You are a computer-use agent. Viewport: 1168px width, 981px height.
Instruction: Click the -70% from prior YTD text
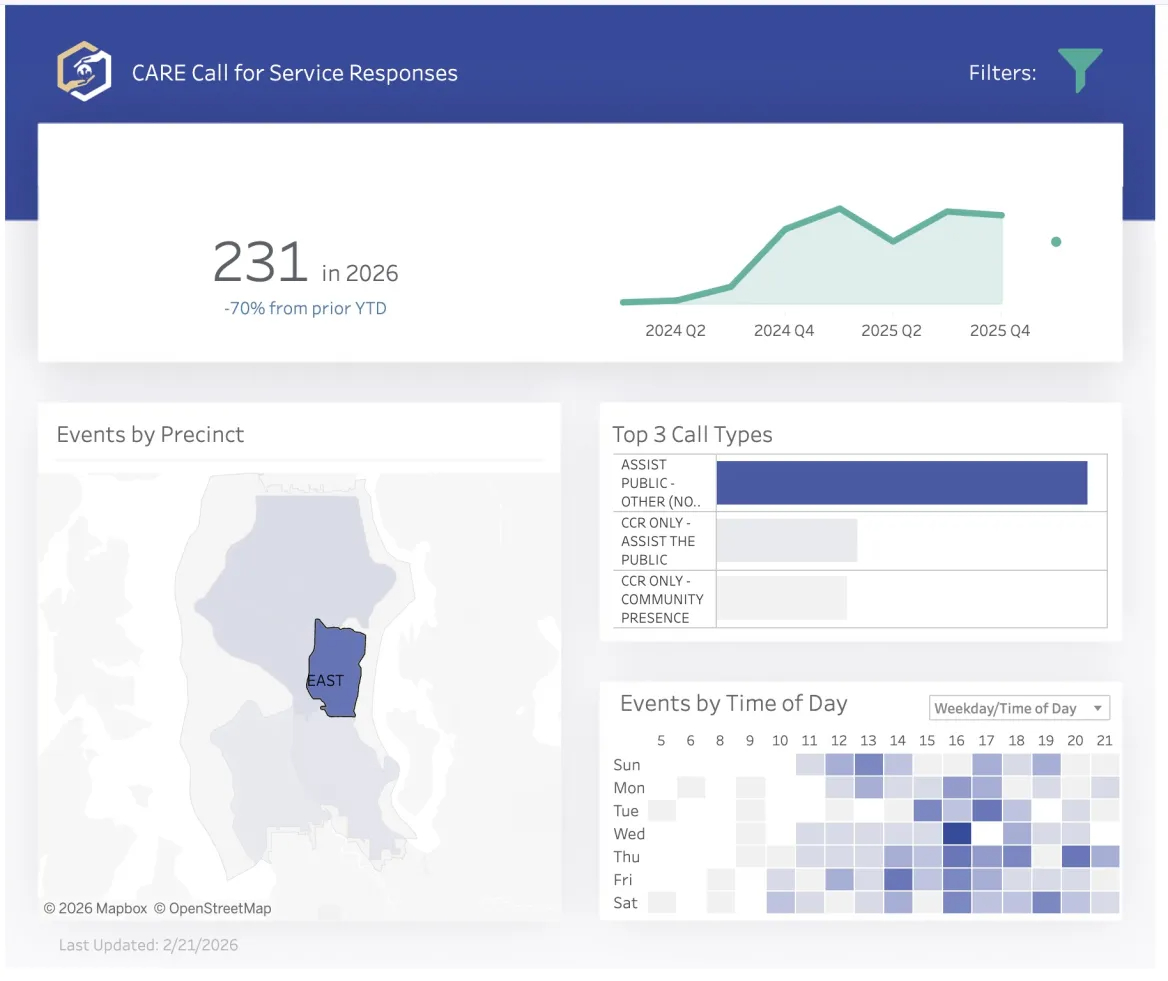[305, 308]
